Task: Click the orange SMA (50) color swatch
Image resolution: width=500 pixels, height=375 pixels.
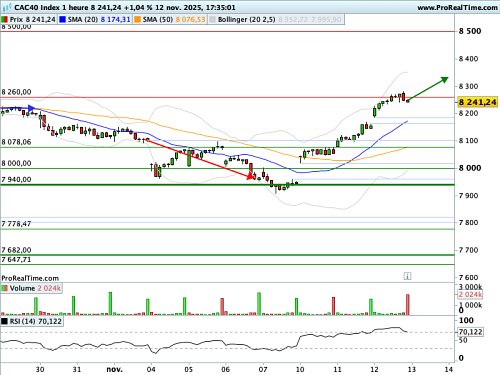Action: [x=137, y=20]
